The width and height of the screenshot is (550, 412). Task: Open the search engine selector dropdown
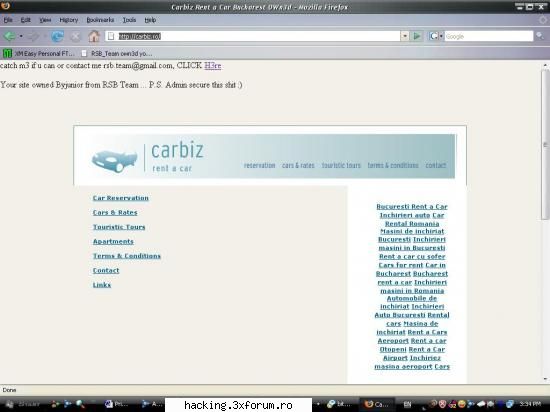click(x=441, y=36)
